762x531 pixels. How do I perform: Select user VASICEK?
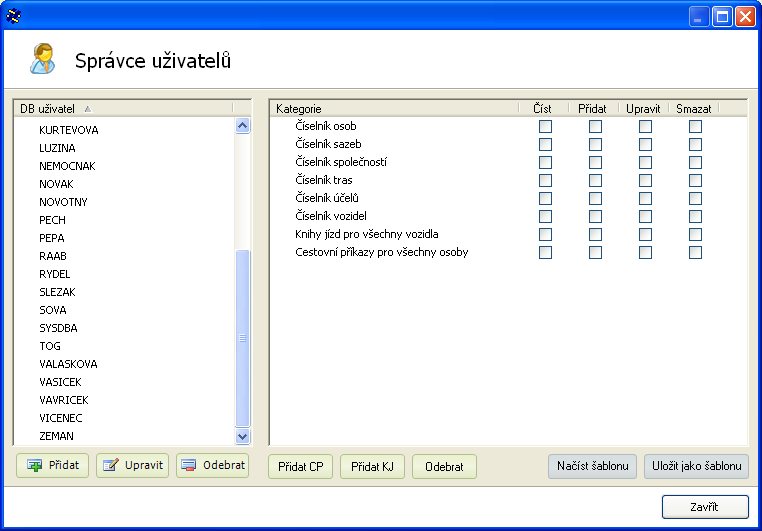pos(60,382)
